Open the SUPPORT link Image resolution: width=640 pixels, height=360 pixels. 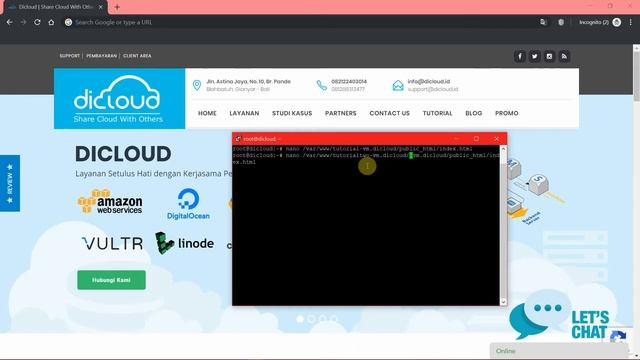point(69,56)
